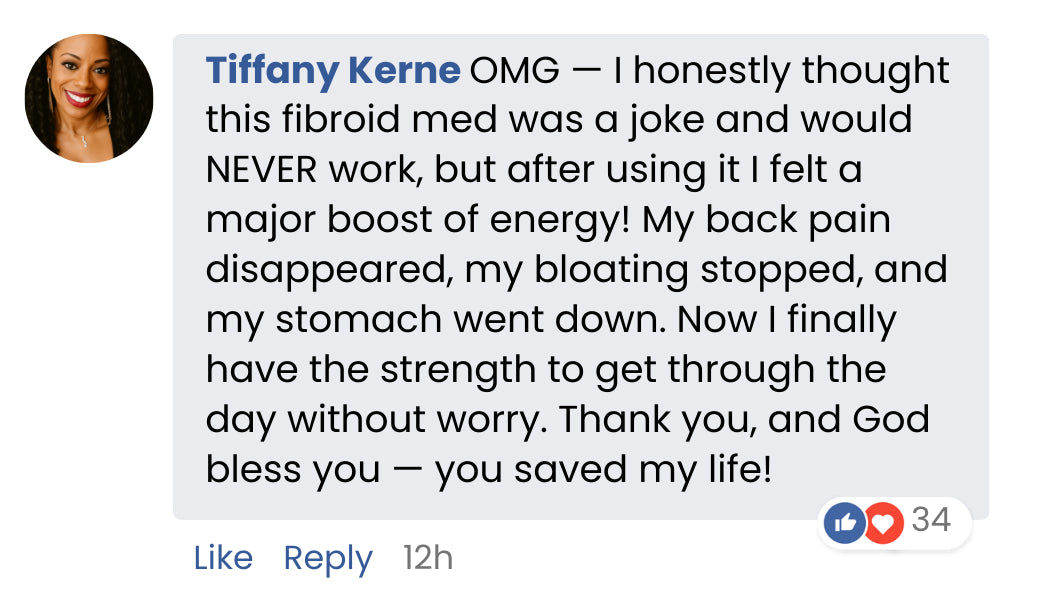This screenshot has height=600, width=1050.
Task: Open the Tiffany Kerne name link
Action: [333, 71]
